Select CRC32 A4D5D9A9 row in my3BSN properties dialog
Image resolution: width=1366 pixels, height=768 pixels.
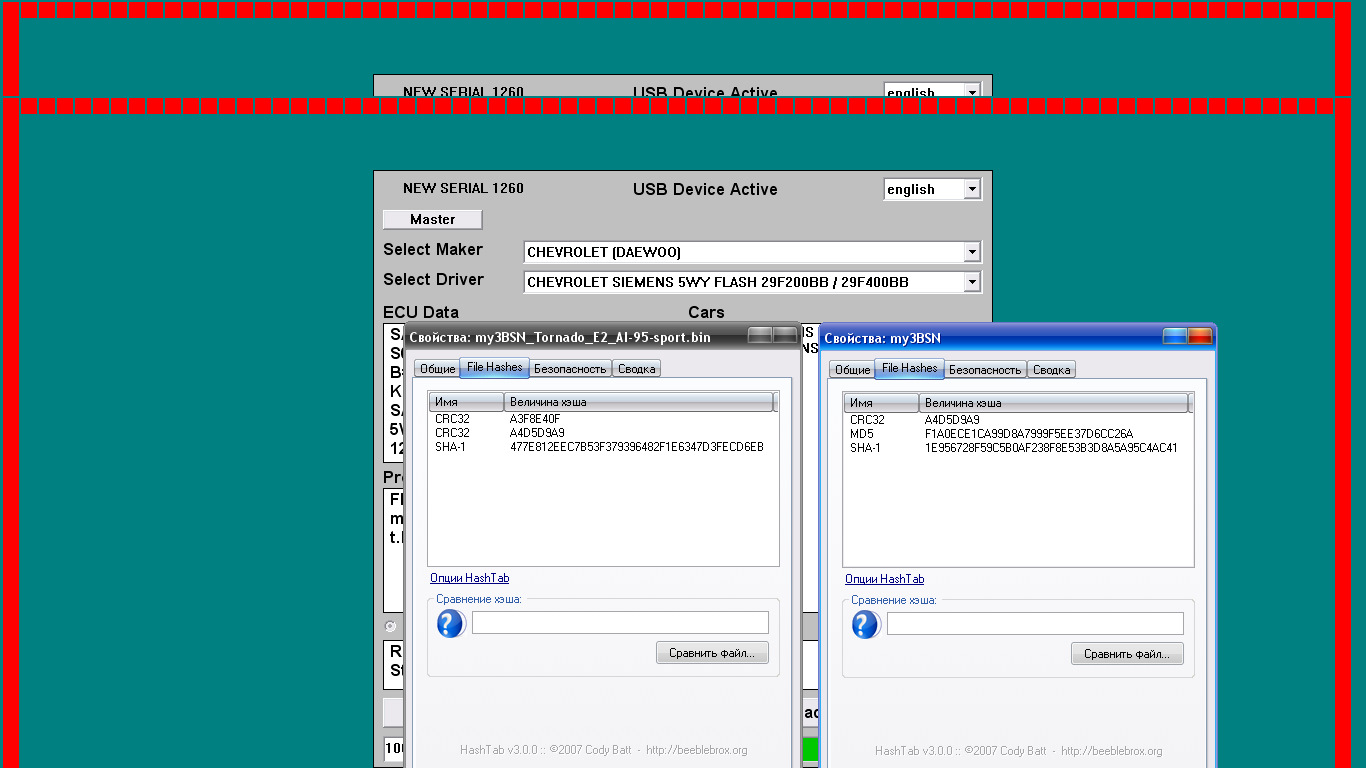[1017, 420]
